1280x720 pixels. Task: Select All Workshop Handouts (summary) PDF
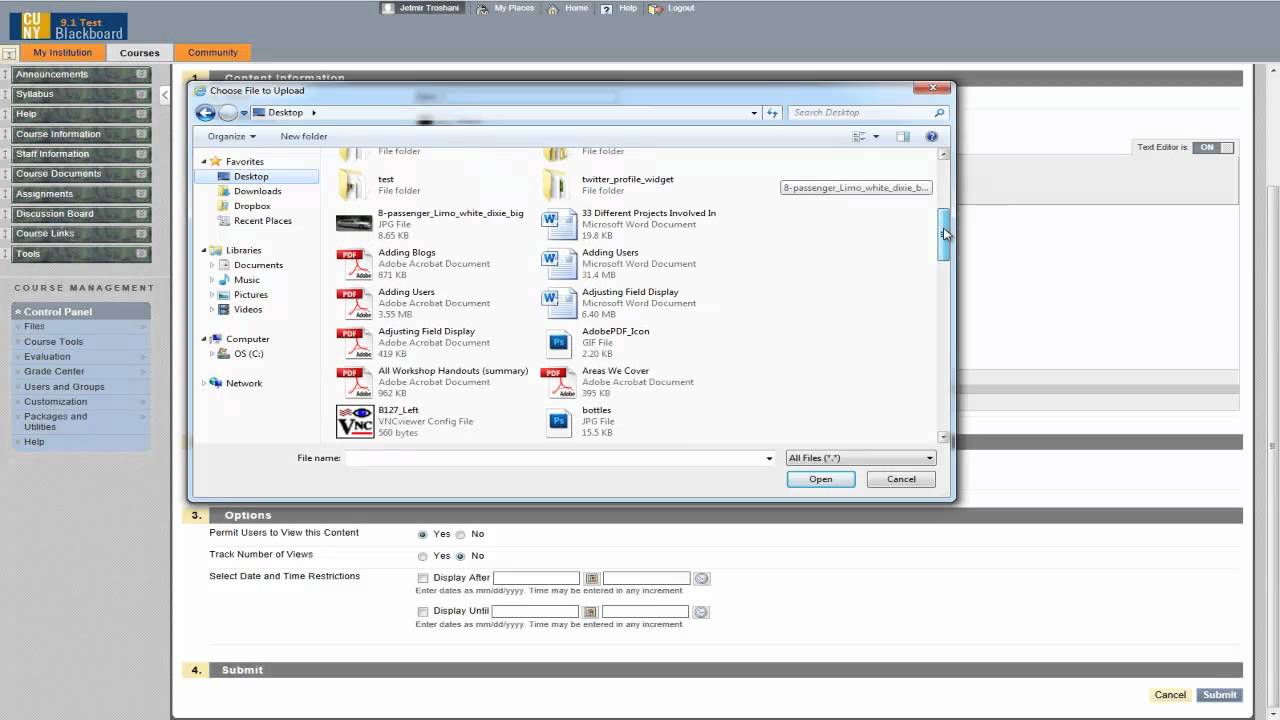pyautogui.click(x=432, y=381)
